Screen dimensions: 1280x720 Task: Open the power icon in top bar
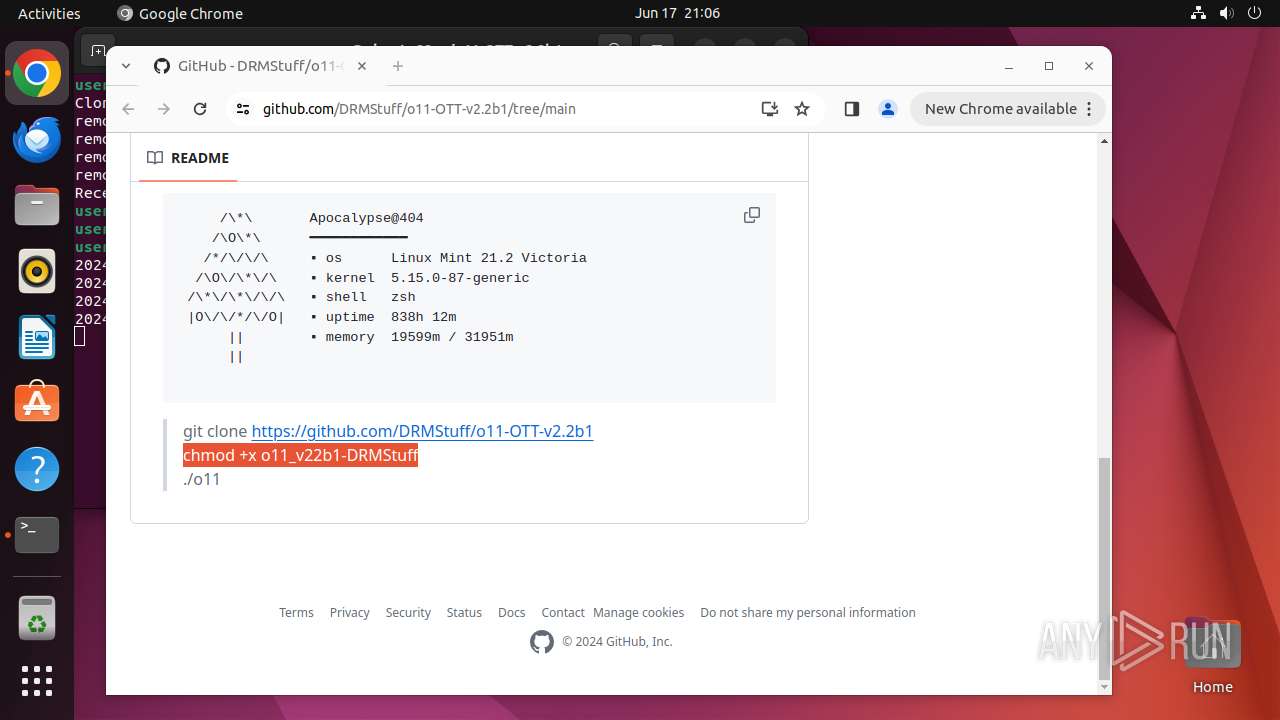[x=1253, y=13]
